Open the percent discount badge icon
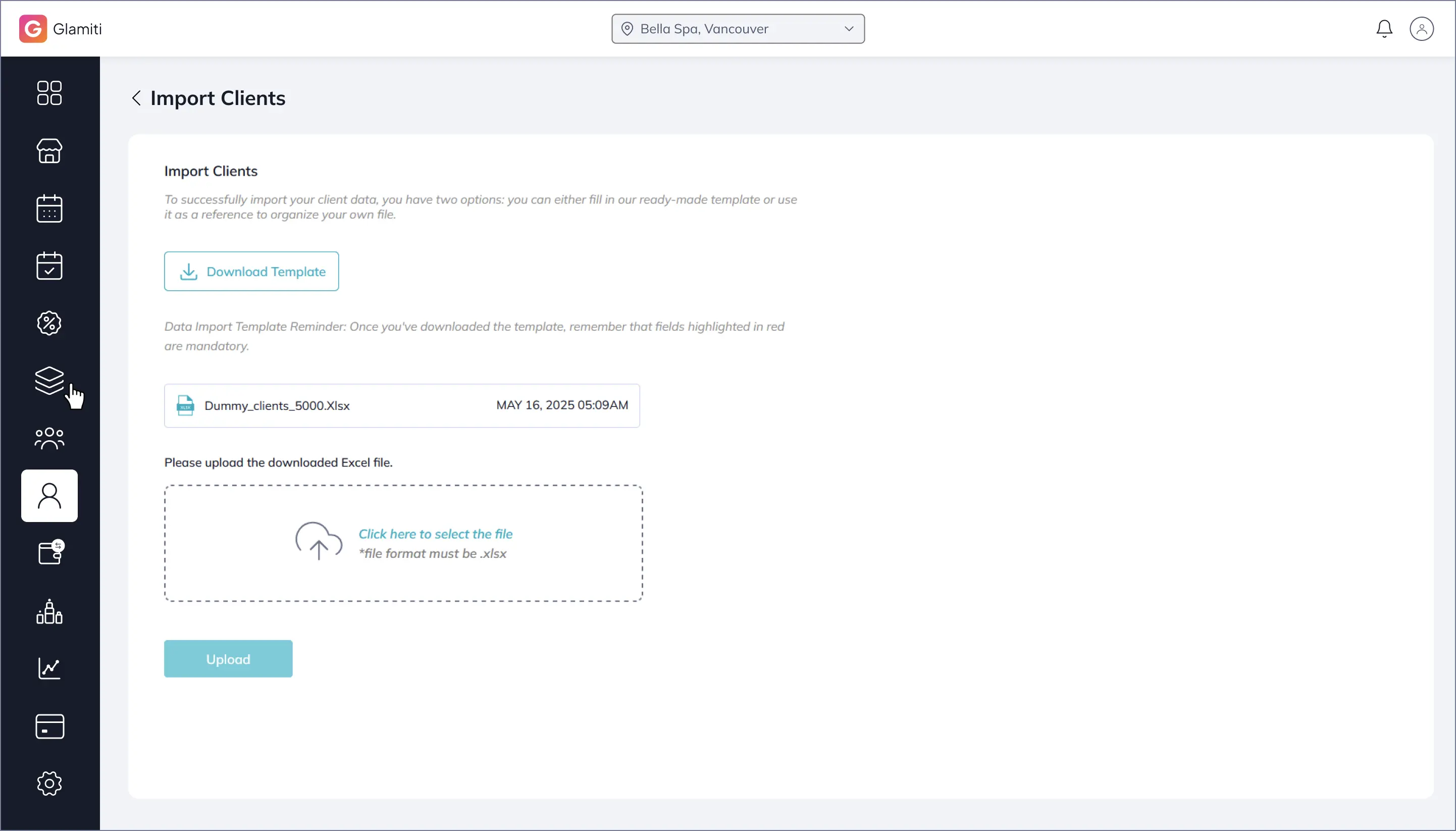The height and width of the screenshot is (831, 1456). 49,324
